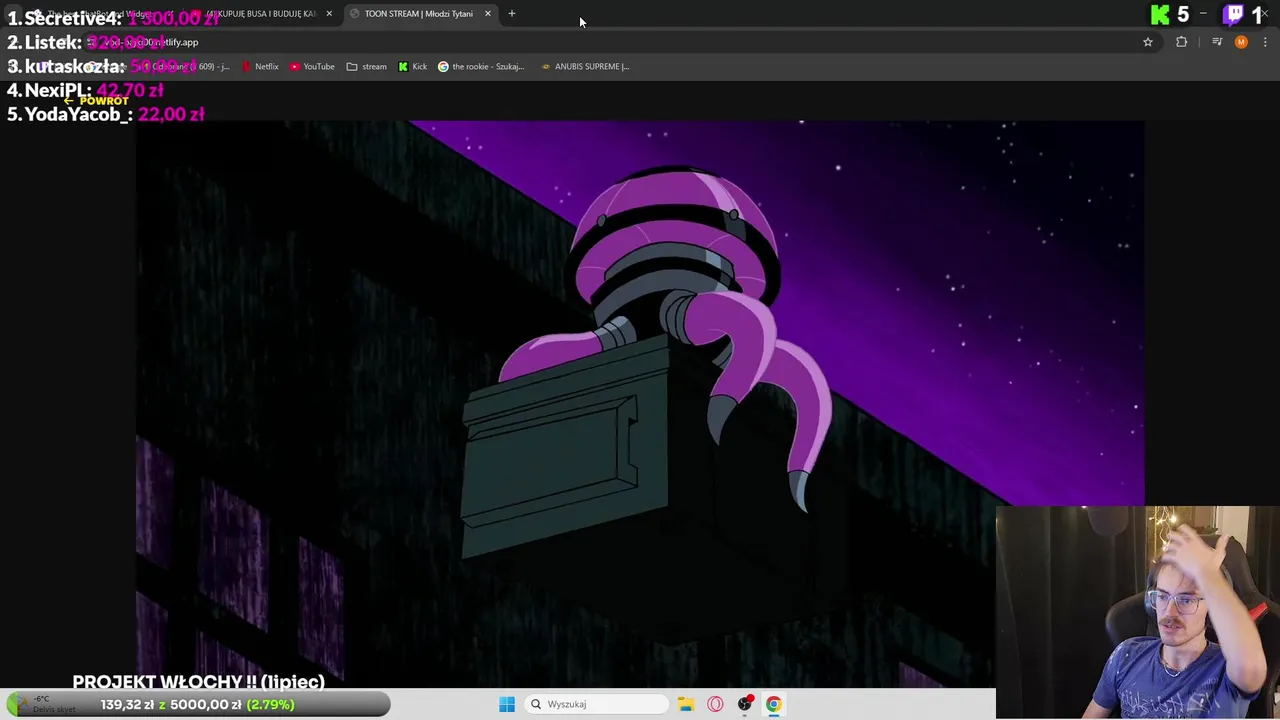Open the rookie Google search bookmark
This screenshot has width=1280, height=720.
[481, 66]
